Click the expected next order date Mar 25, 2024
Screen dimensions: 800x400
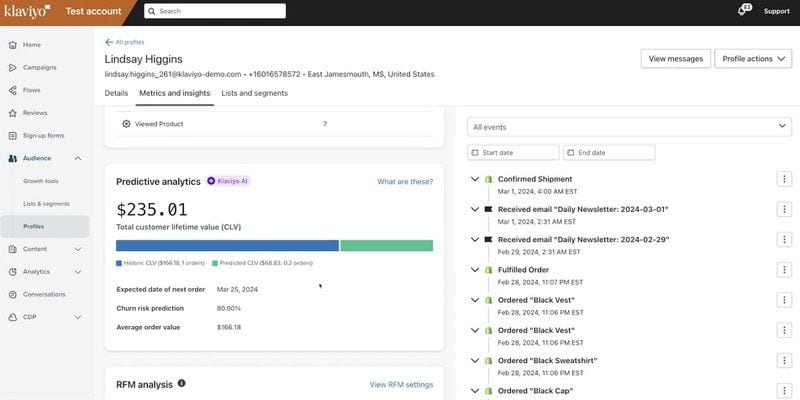pyautogui.click(x=237, y=289)
